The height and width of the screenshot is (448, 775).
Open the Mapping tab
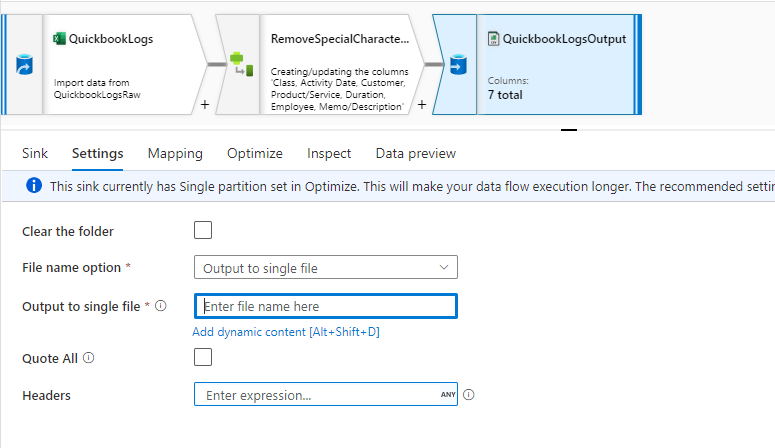pos(175,153)
